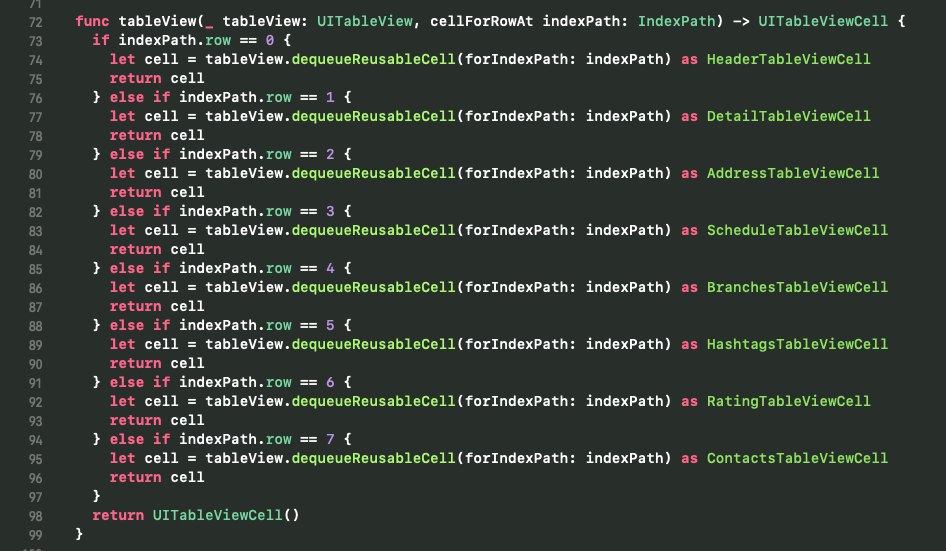Click the return keyword on line 81
The height and width of the screenshot is (551, 946).
(x=136, y=193)
